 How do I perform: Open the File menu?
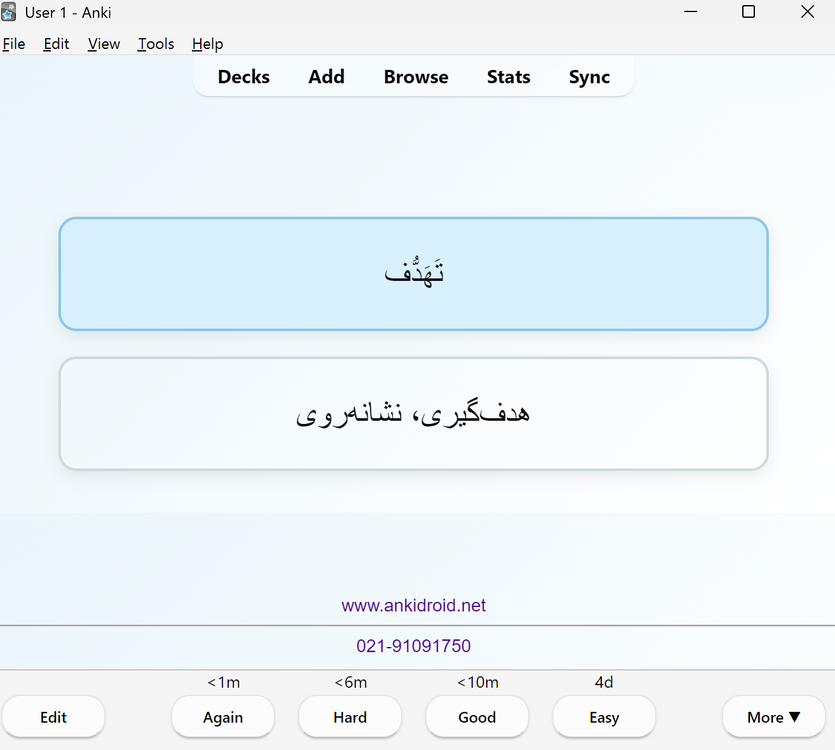(14, 44)
